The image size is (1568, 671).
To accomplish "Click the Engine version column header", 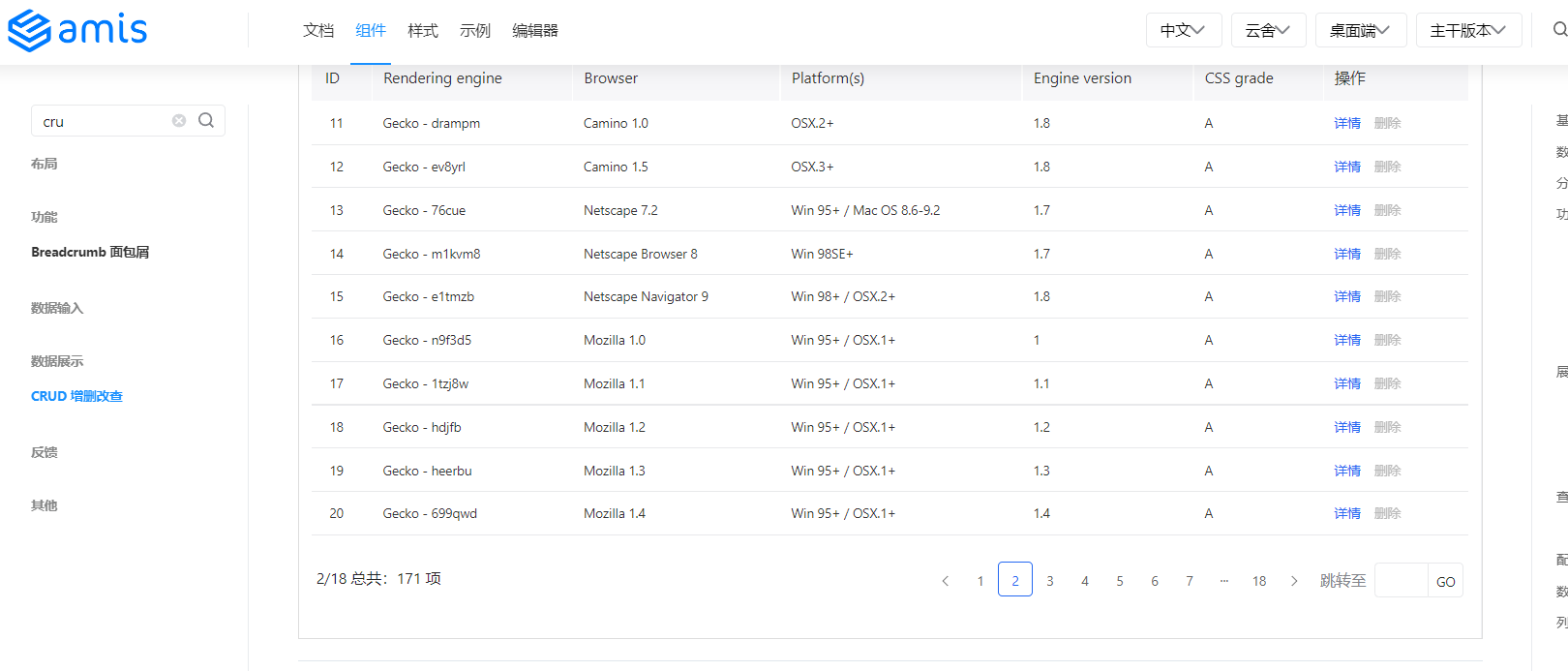I will (x=1082, y=78).
